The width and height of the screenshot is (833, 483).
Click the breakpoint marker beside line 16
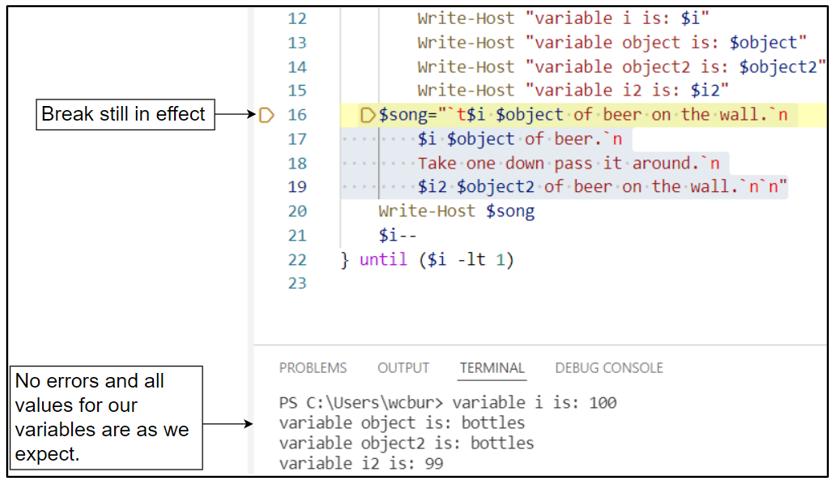(266, 115)
